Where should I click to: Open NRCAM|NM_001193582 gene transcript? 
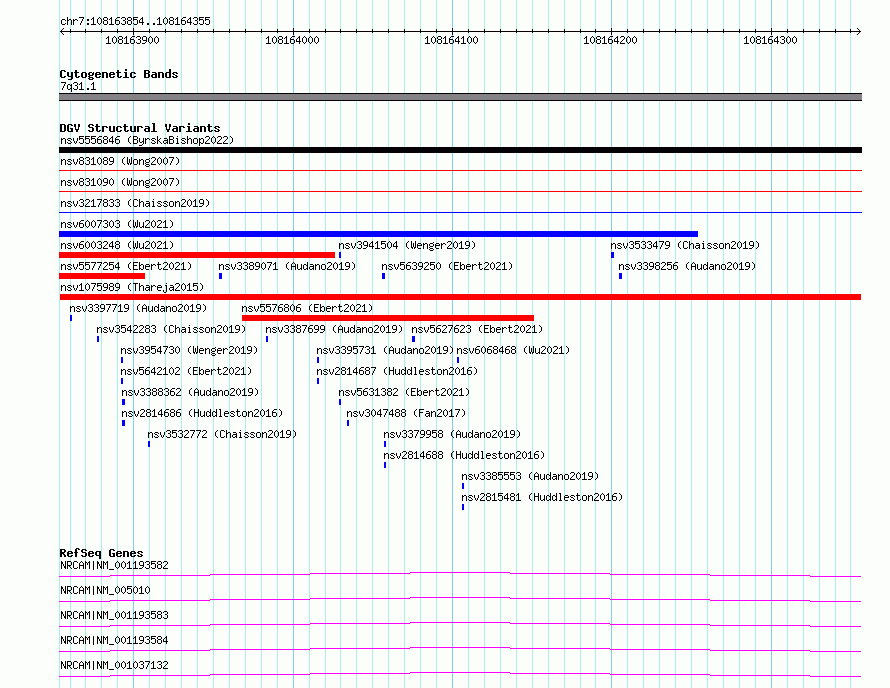[114, 565]
